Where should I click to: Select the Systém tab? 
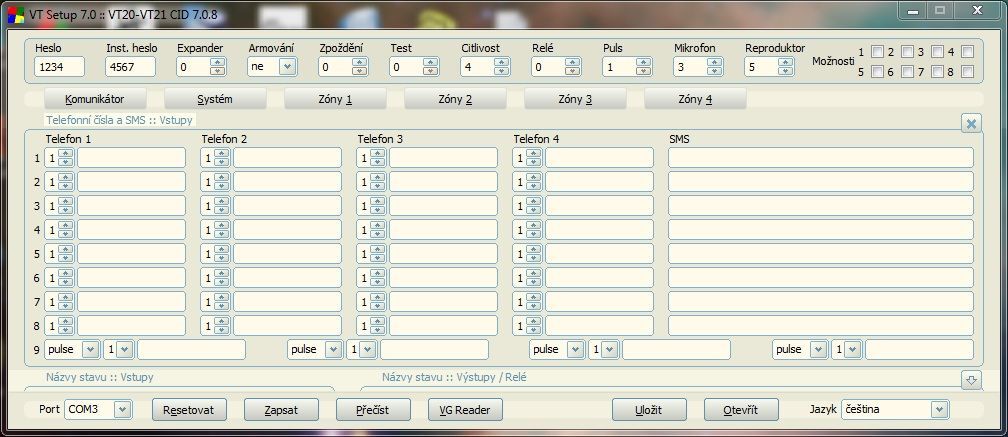click(215, 99)
